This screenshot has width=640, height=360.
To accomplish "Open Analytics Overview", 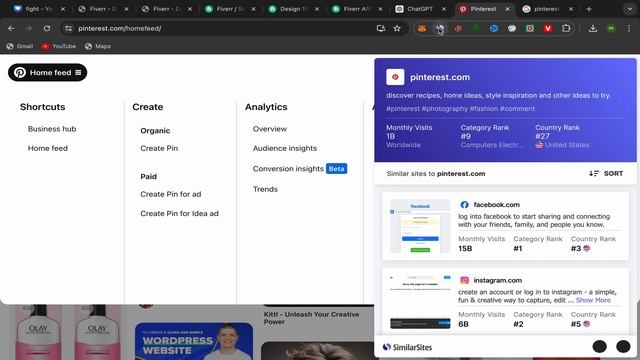I will coord(270,129).
